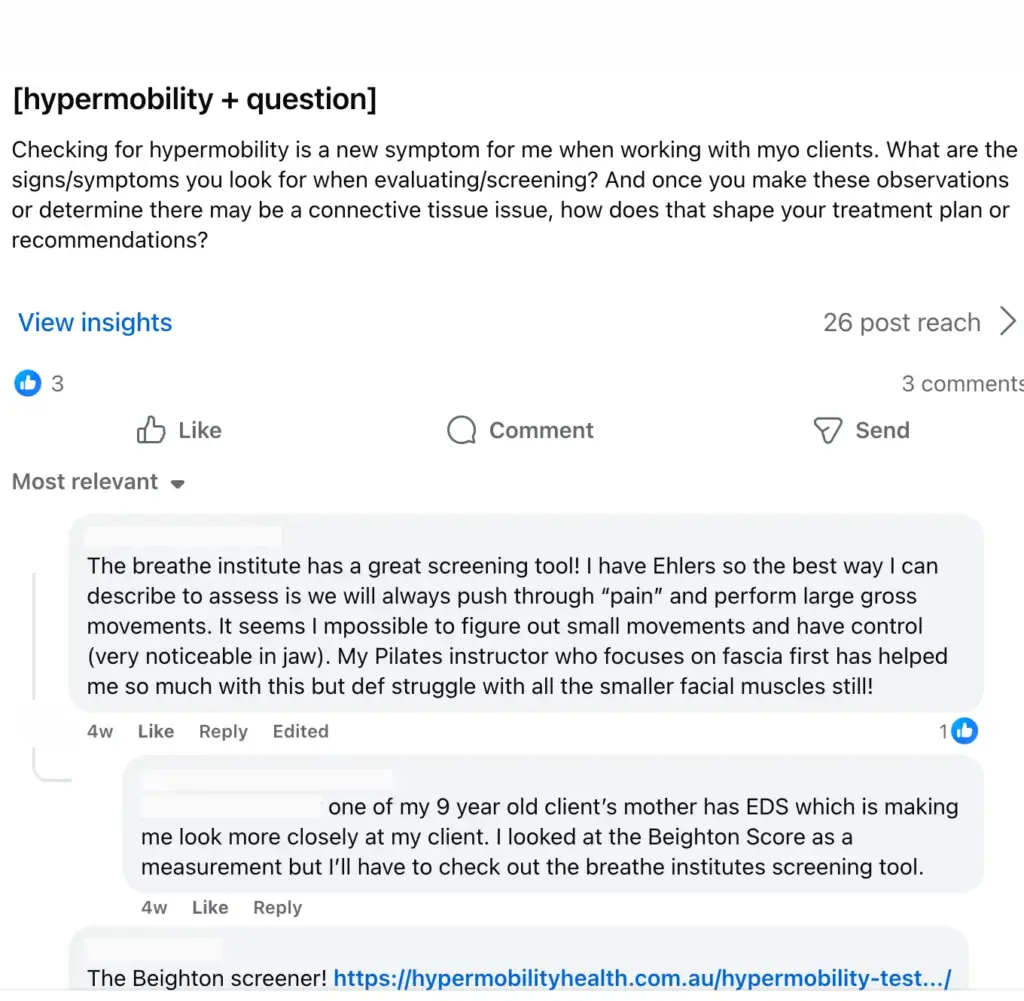This screenshot has height=1001, width=1024.
Task: Show the 3 comments count
Action: 963,384
